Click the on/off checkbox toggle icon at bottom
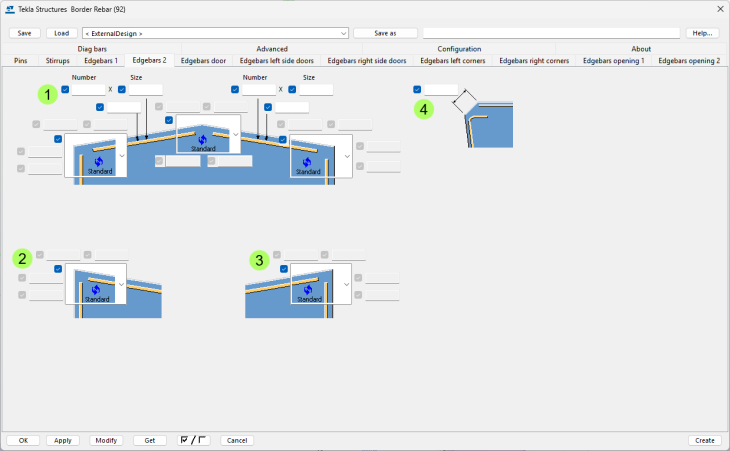This screenshot has height=451, width=730. pyautogui.click(x=193, y=440)
